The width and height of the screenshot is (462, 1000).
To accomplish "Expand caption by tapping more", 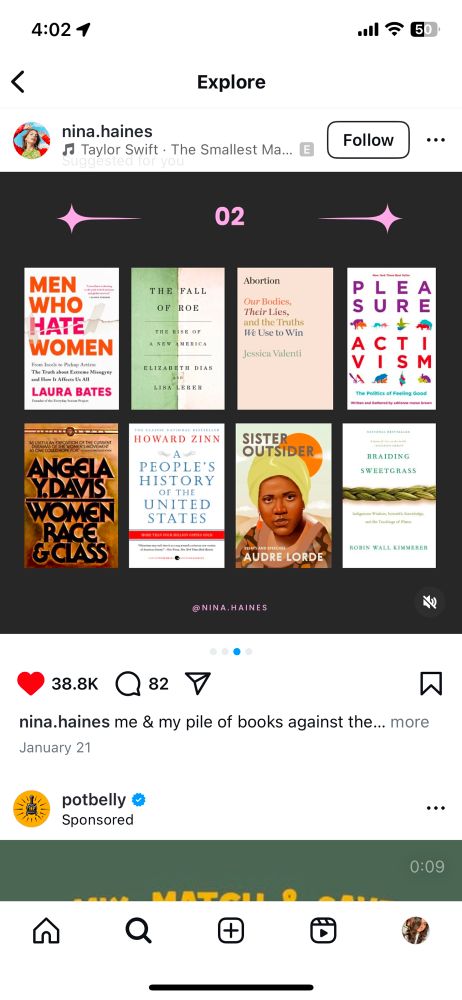I will 410,722.
